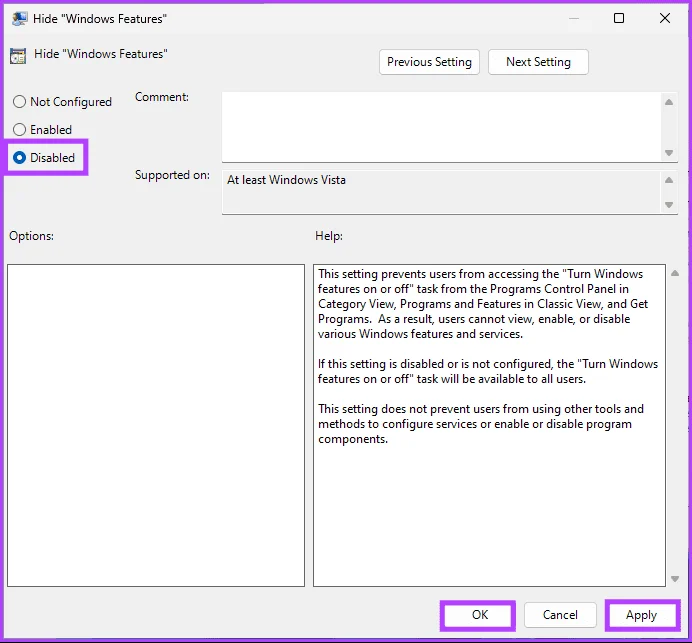Screen dimensions: 692x643
Task: Click the policy setting icon beside heading
Action: tap(18, 56)
